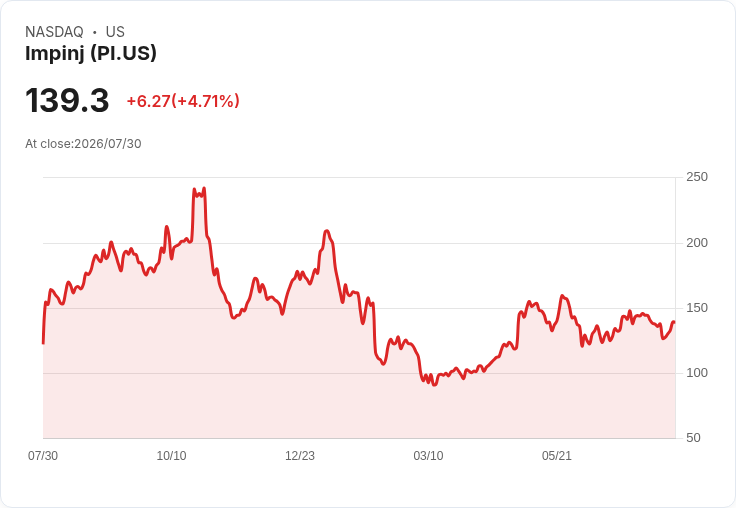This screenshot has width=736, height=508.
Task: Click the 50 price axis label
Action: click(x=693, y=438)
